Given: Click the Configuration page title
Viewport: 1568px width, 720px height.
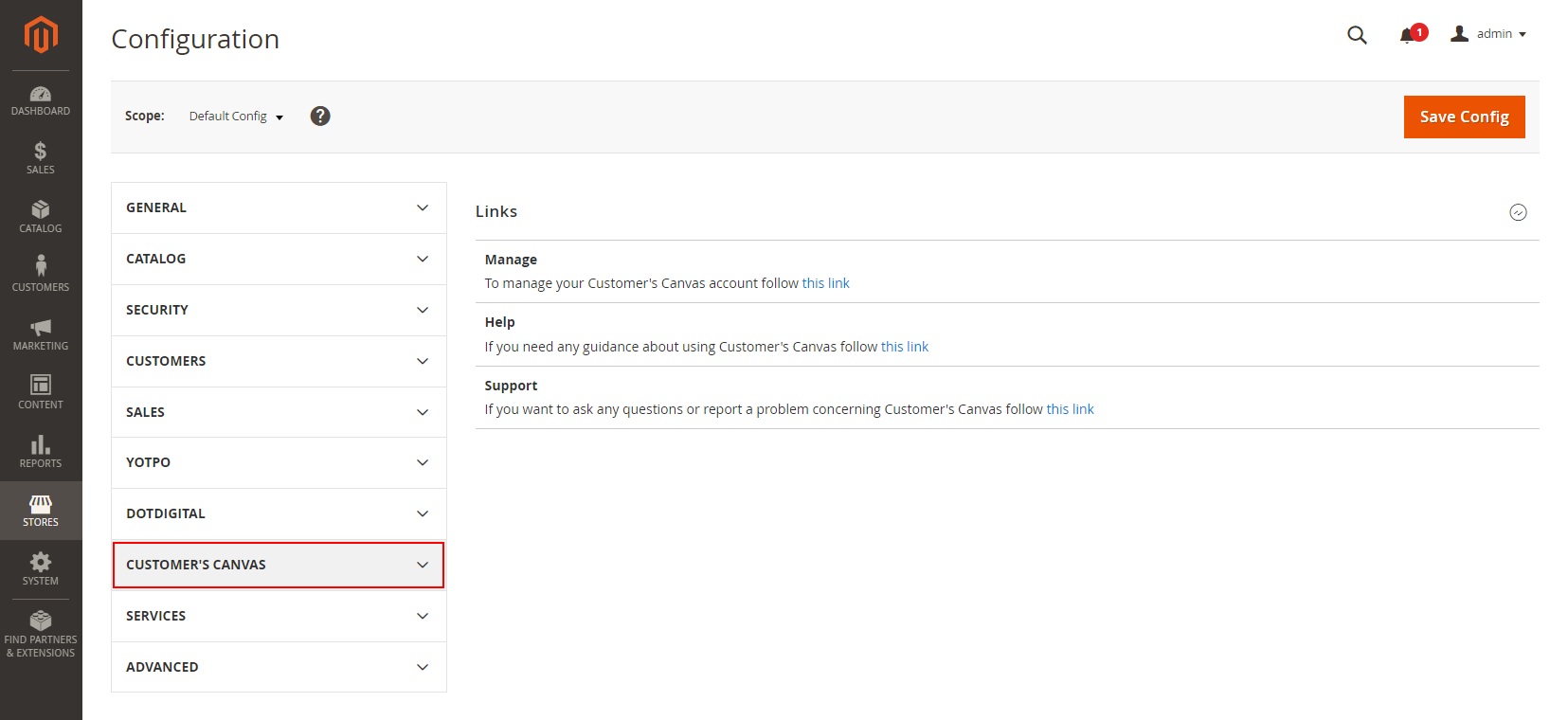Looking at the screenshot, I should coord(195,39).
